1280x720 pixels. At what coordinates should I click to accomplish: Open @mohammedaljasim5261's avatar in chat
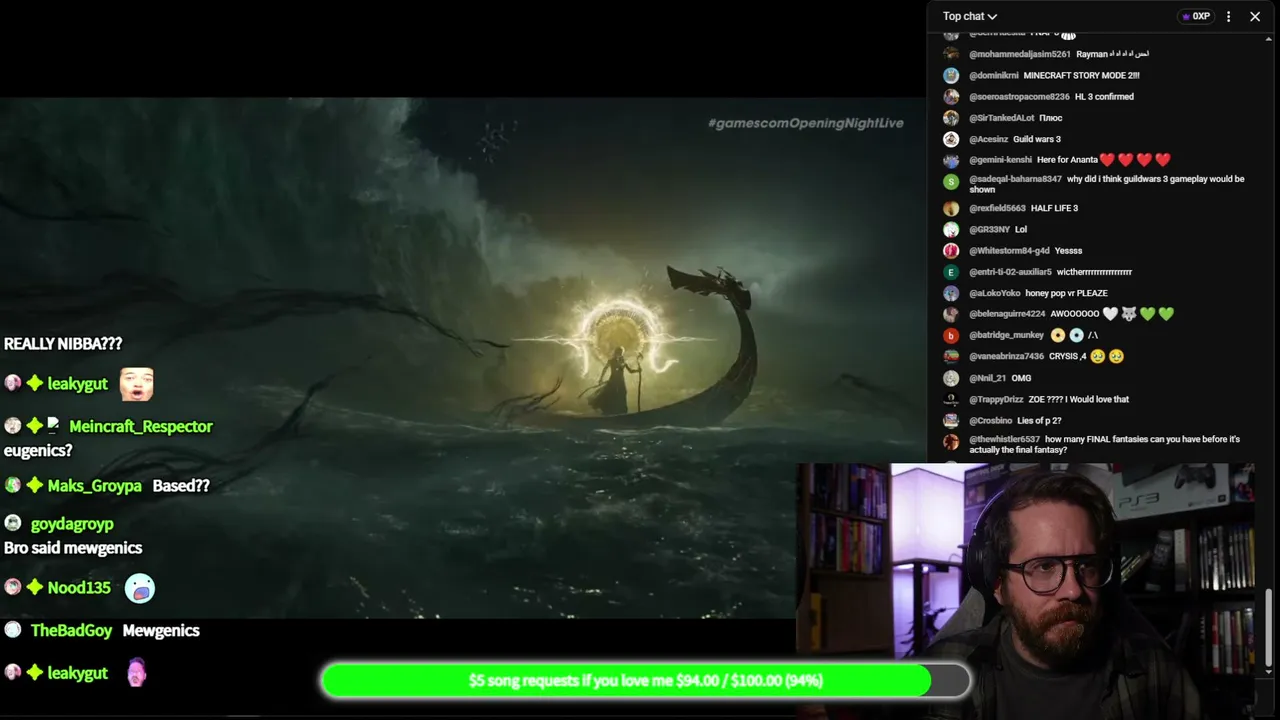click(x=951, y=54)
